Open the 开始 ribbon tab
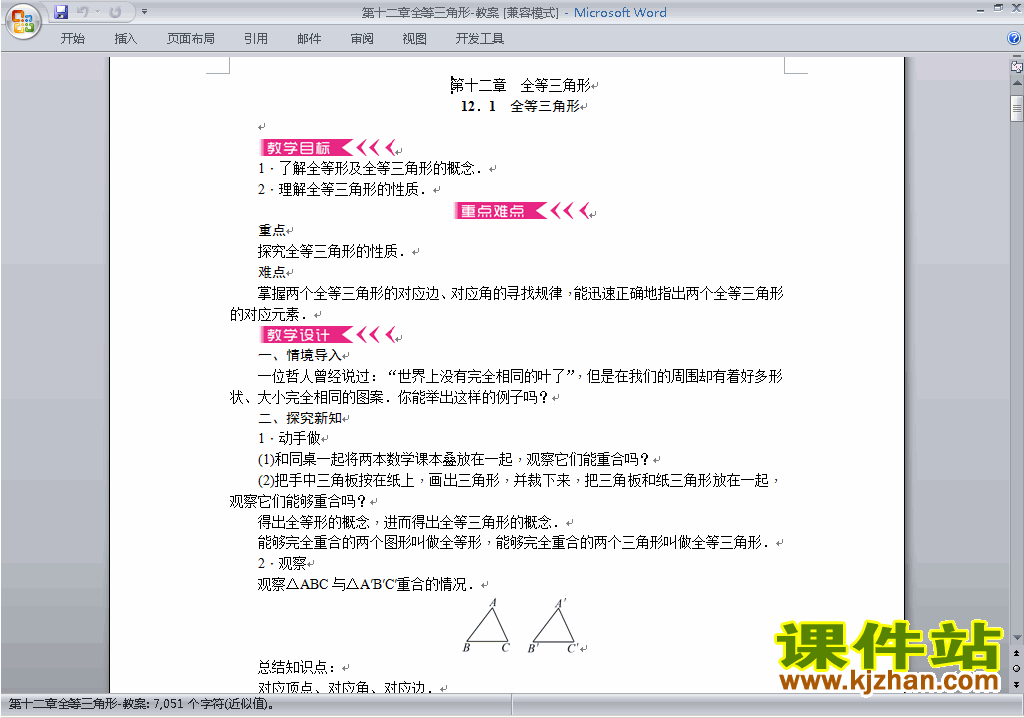This screenshot has height=718, width=1024. point(72,39)
